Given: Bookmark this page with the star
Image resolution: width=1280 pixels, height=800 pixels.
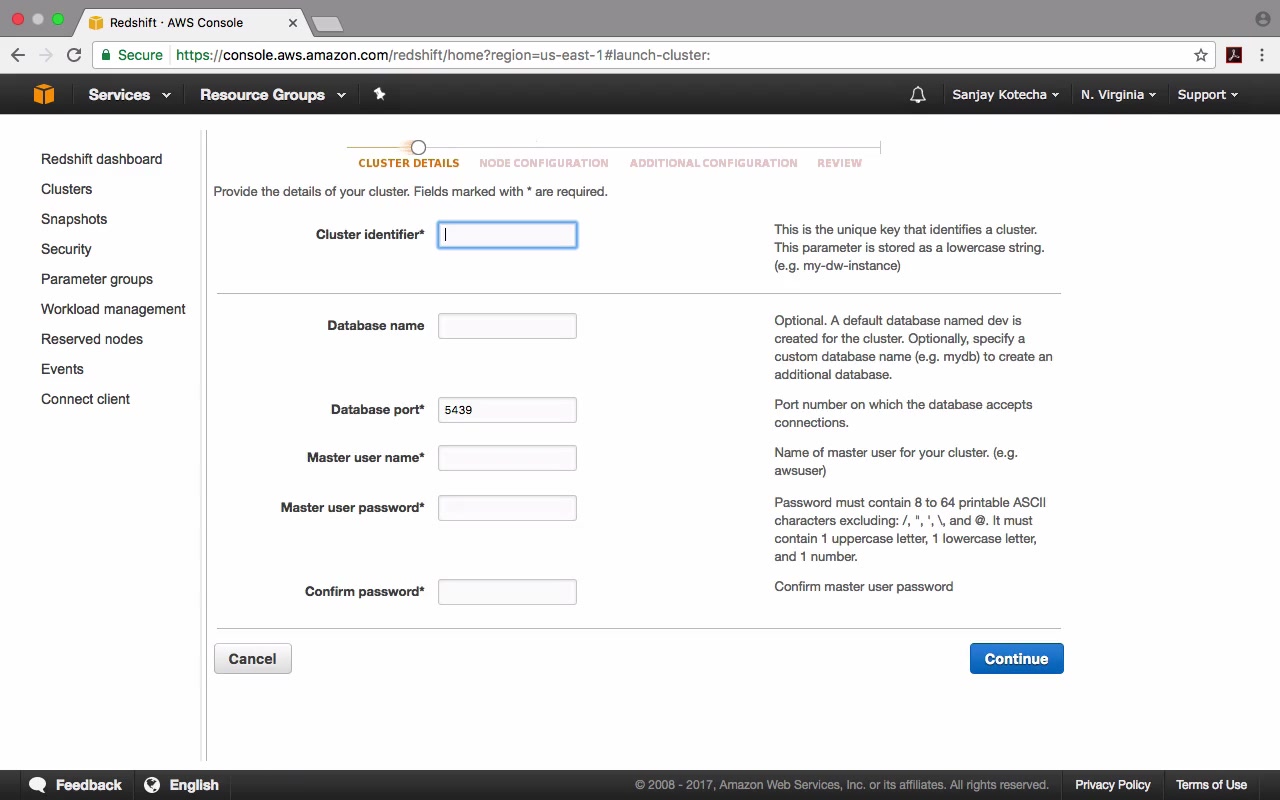Looking at the screenshot, I should pyautogui.click(x=1201, y=55).
